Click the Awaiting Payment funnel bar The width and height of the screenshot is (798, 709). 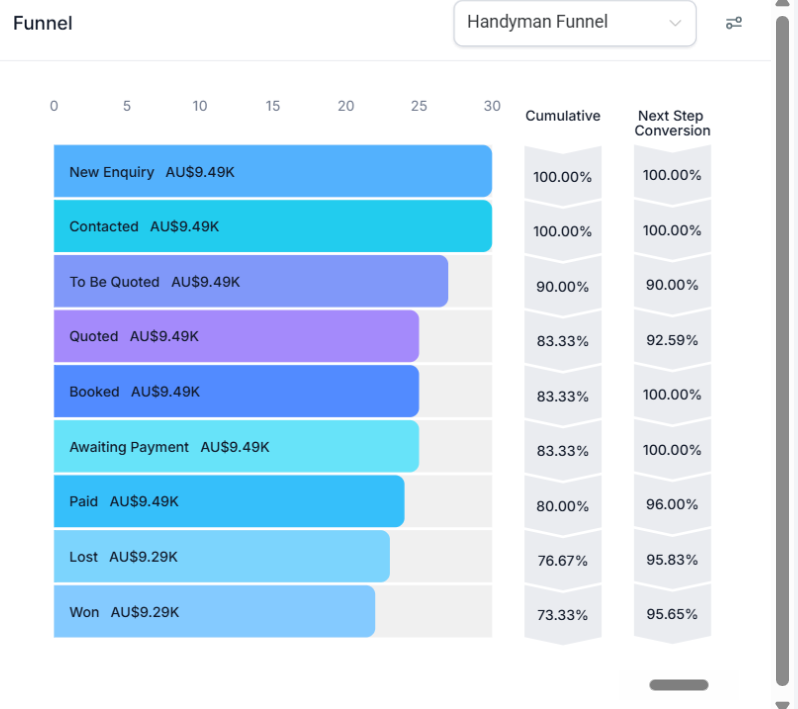(x=237, y=446)
